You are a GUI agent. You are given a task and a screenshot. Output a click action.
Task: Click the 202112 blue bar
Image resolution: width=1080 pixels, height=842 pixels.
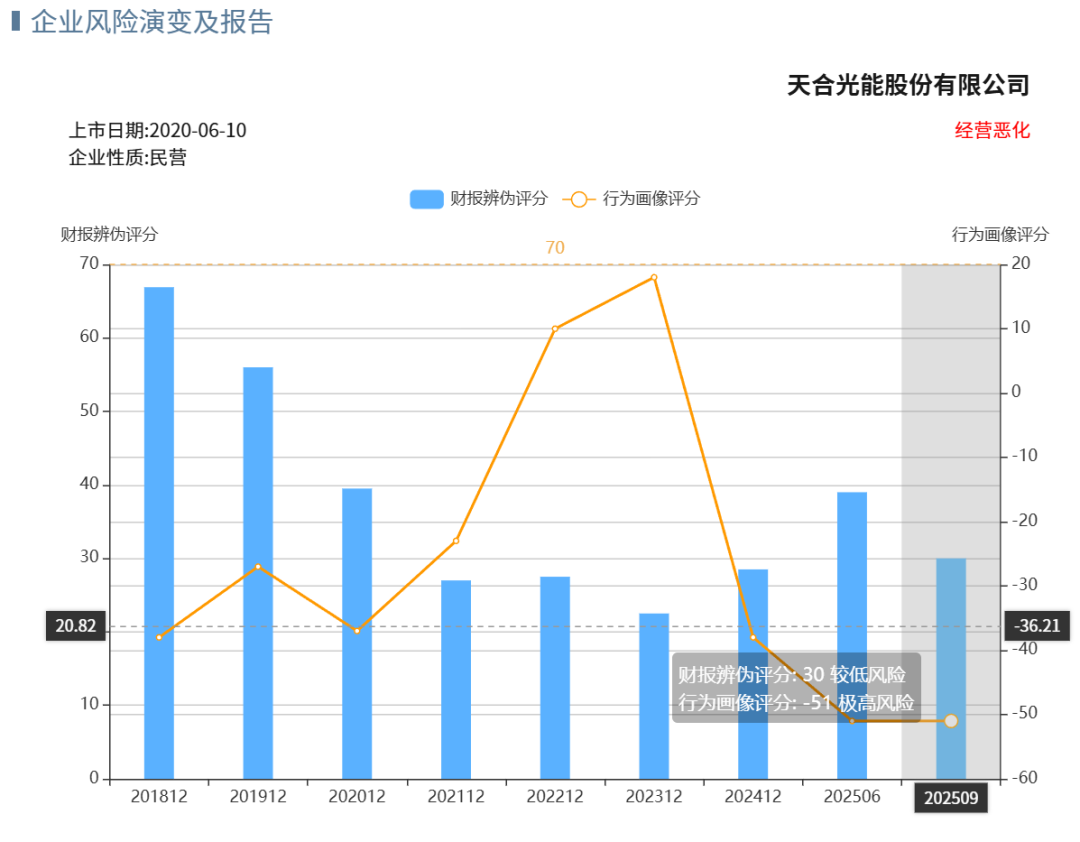[456, 679]
